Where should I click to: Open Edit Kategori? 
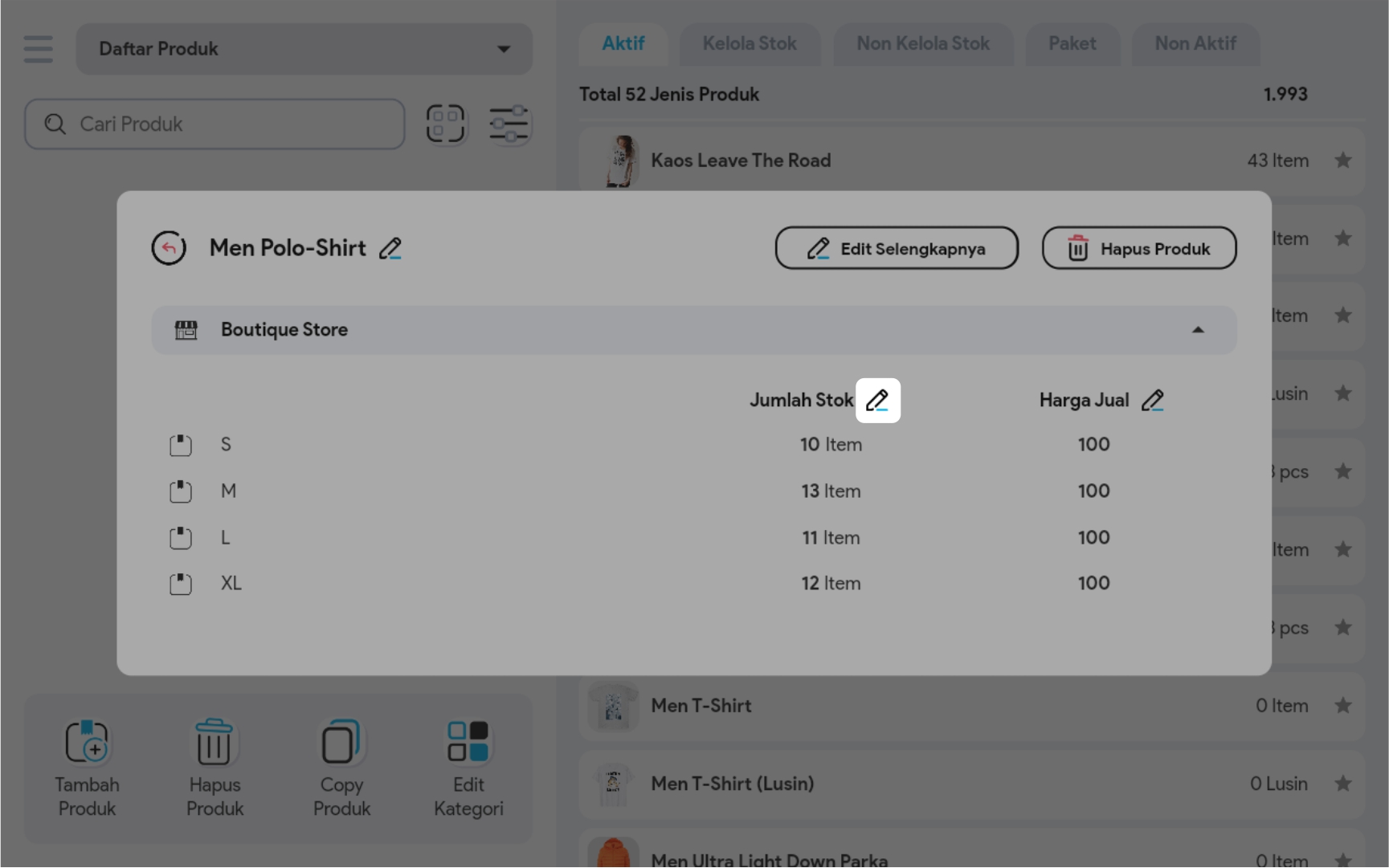(x=468, y=742)
